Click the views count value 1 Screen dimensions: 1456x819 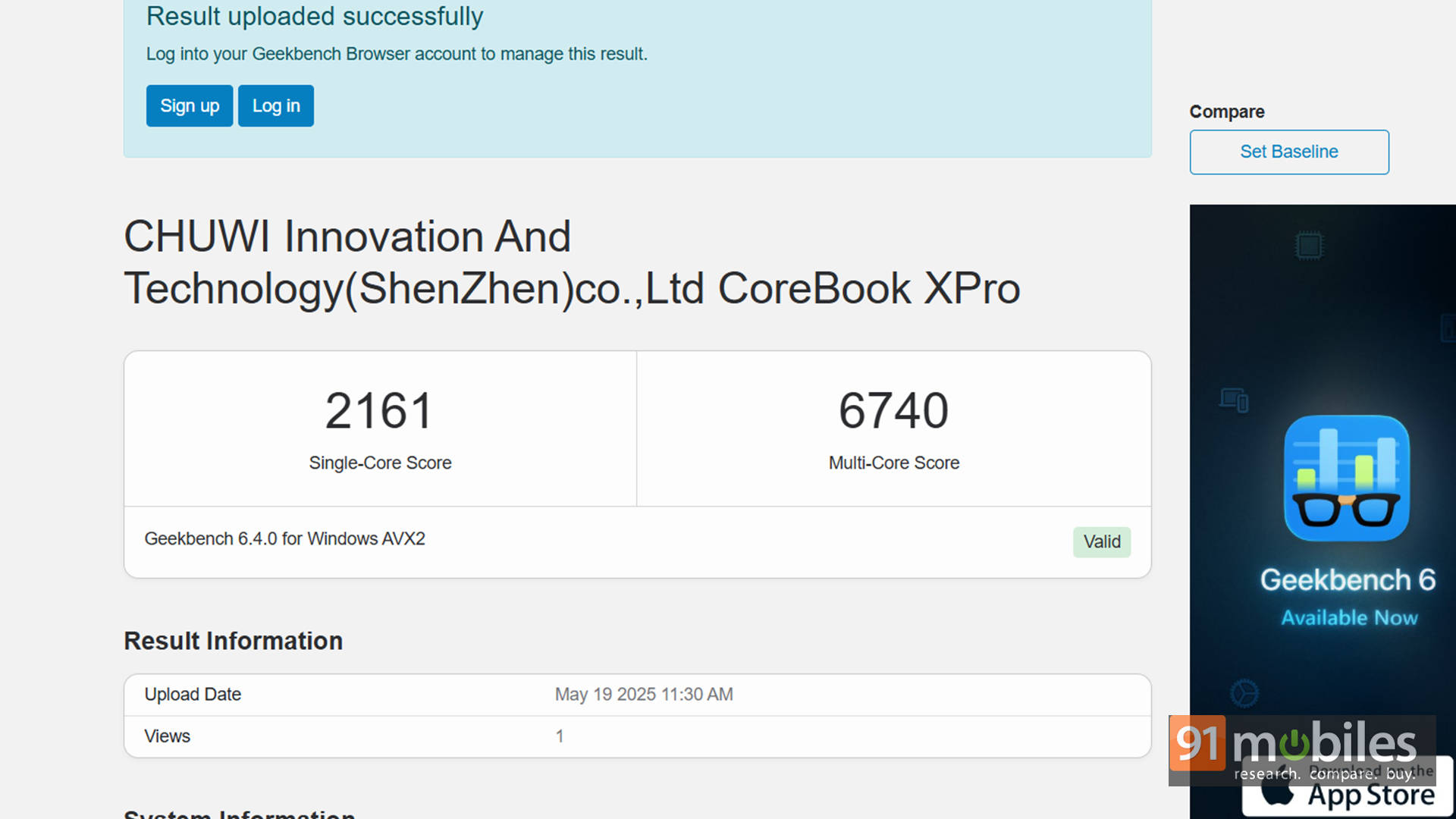coord(560,736)
